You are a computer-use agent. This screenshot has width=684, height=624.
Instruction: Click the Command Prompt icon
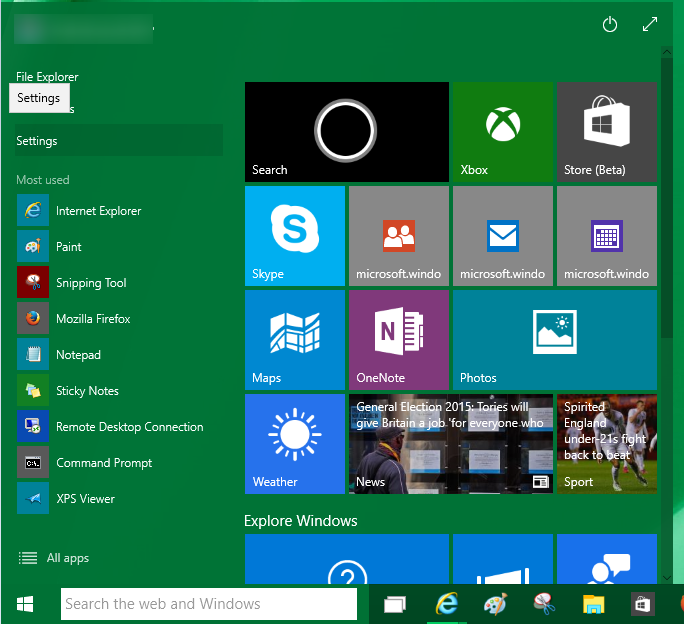33,463
